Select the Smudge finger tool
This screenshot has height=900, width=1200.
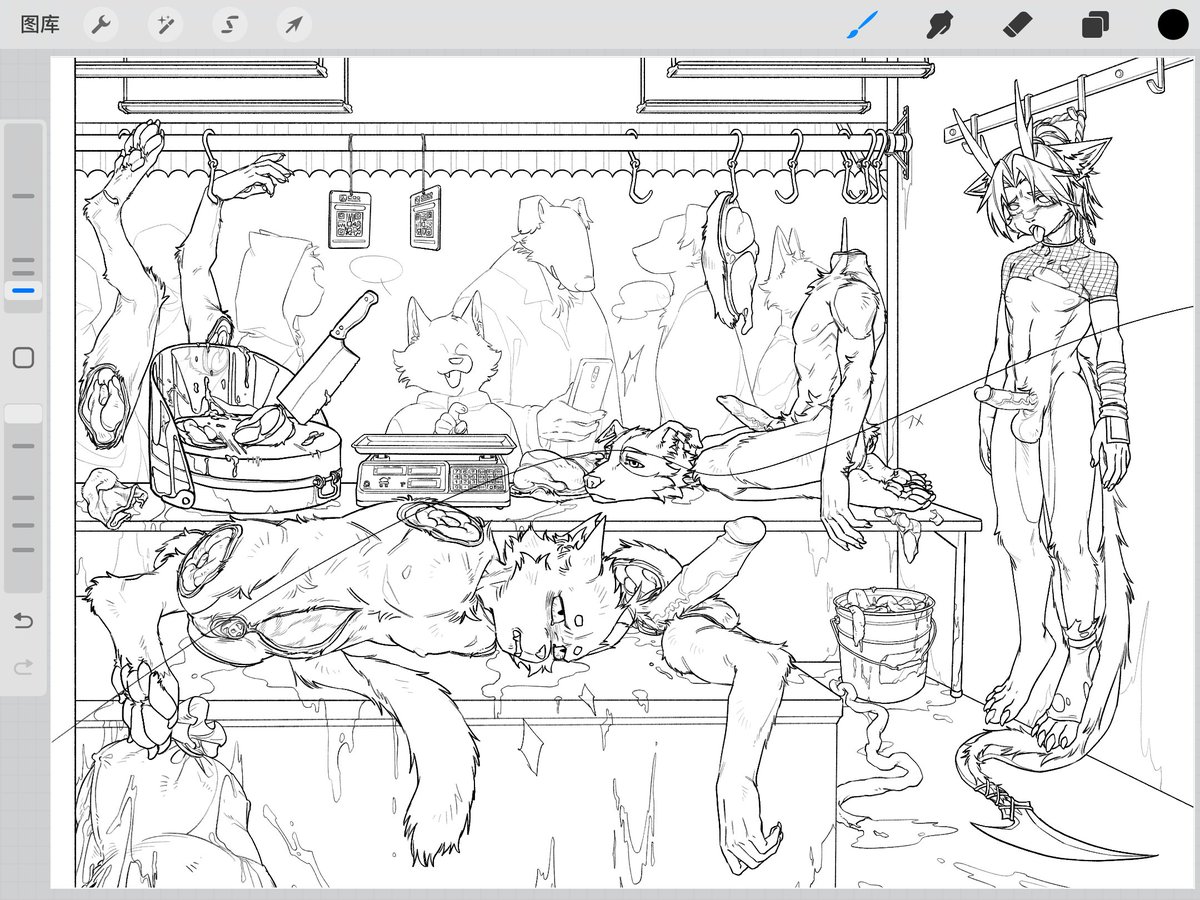(x=939, y=24)
